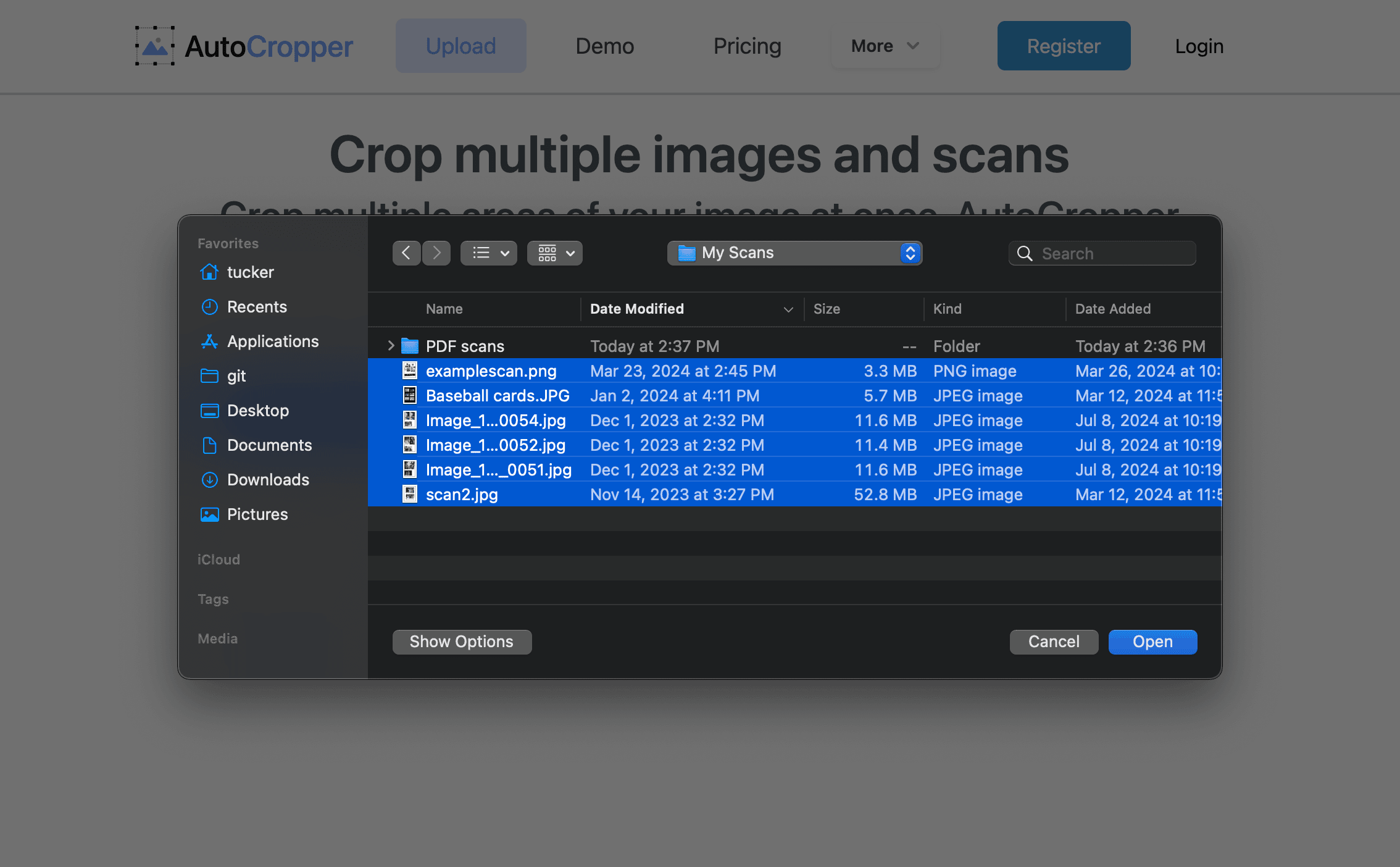Click the Open button to confirm selection

point(1152,642)
